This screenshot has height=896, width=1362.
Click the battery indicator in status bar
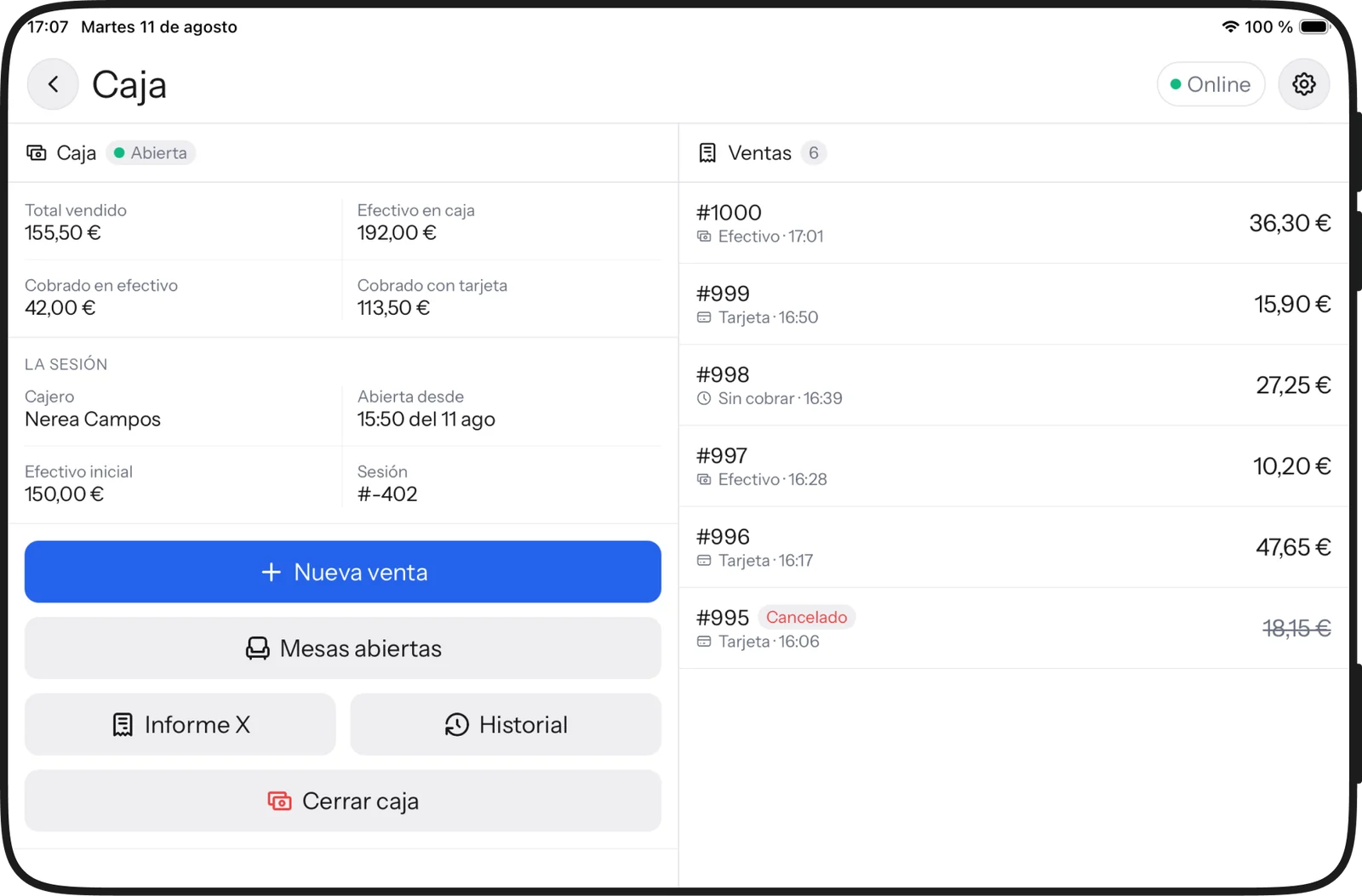pyautogui.click(x=1314, y=27)
